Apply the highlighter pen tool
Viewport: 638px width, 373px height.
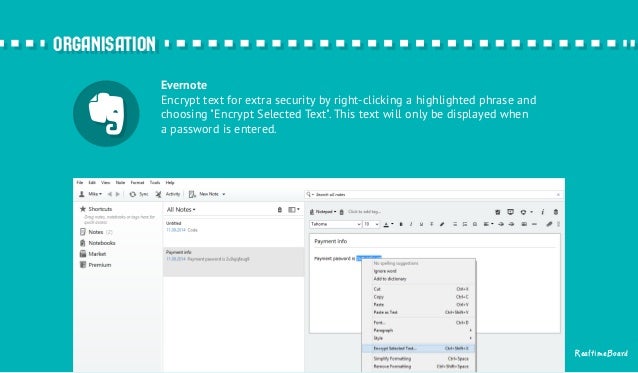[x=442, y=224]
